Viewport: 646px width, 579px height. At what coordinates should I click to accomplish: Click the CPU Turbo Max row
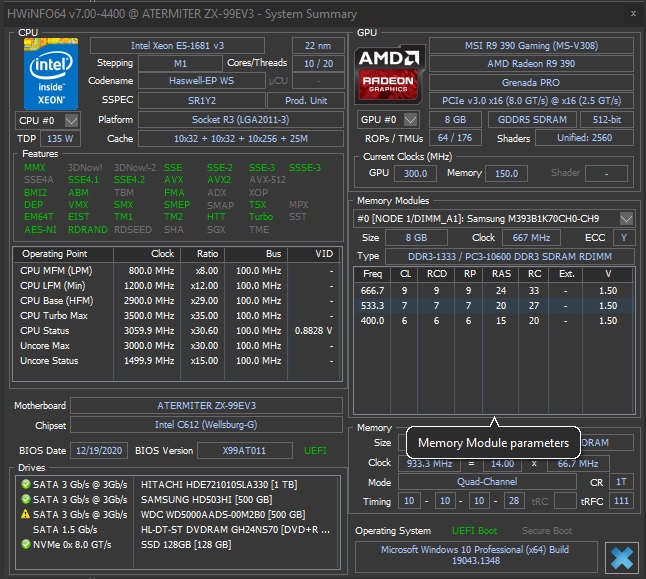[x=177, y=316]
